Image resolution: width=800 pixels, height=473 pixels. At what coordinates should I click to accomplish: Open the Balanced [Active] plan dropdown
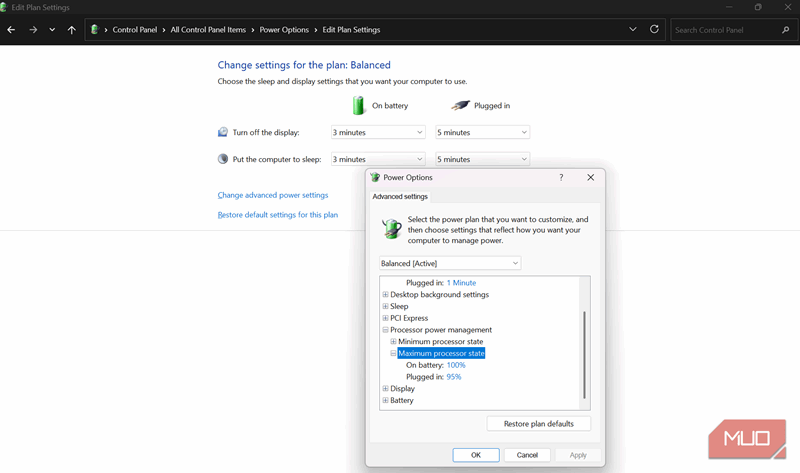[x=450, y=263]
